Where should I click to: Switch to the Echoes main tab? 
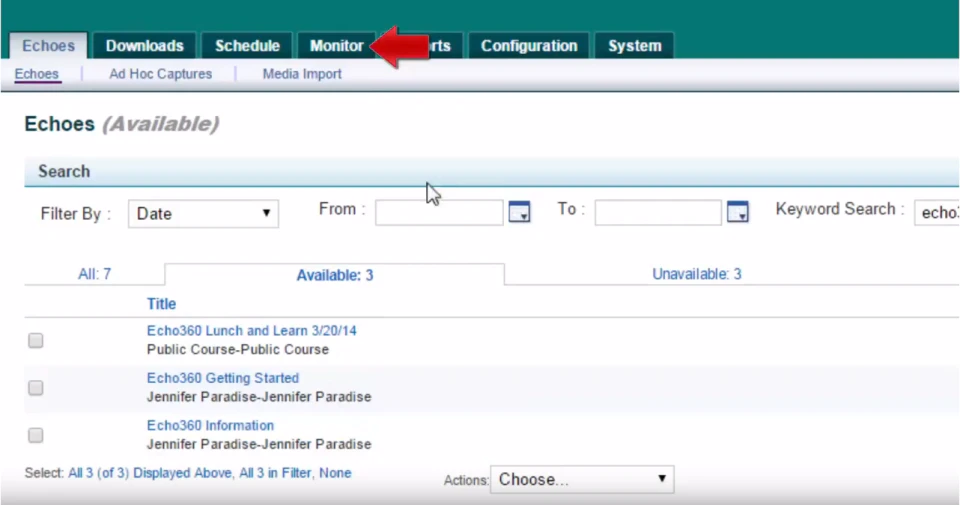(x=48, y=46)
